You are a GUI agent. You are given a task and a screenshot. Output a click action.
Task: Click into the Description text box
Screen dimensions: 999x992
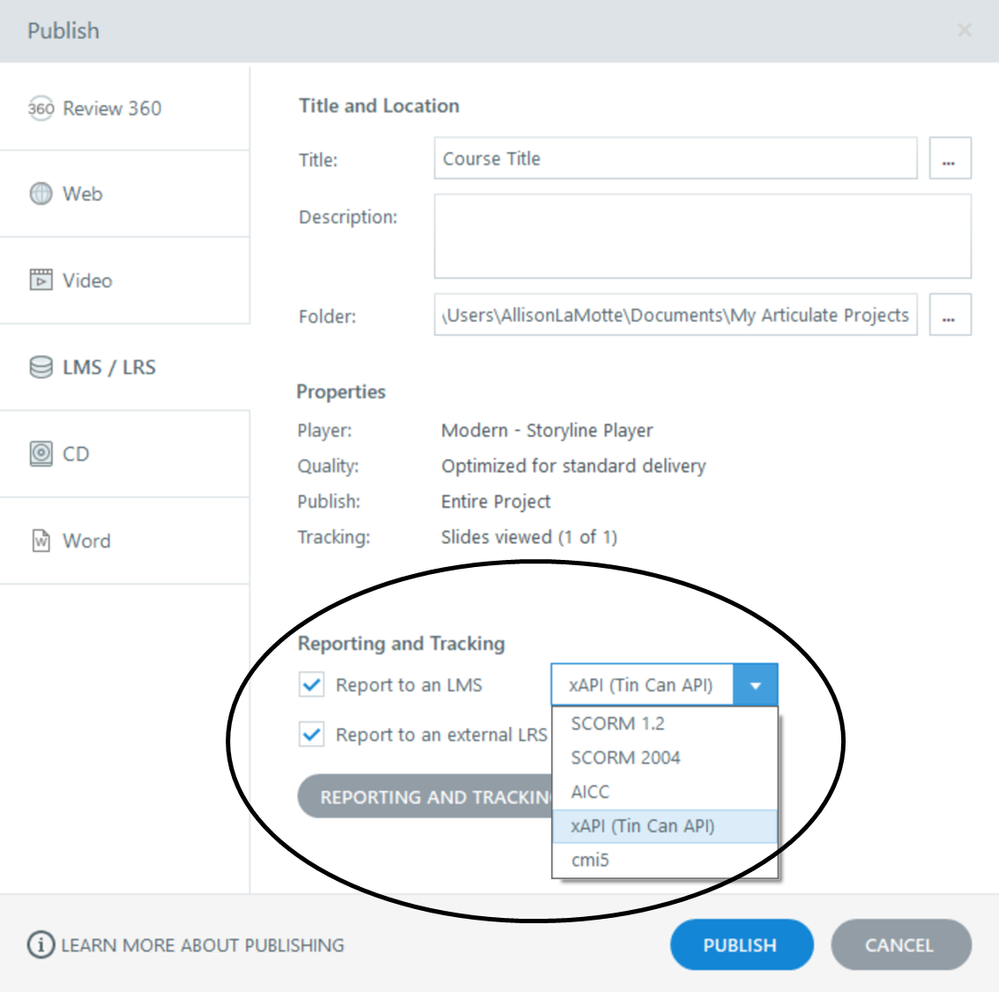point(702,236)
